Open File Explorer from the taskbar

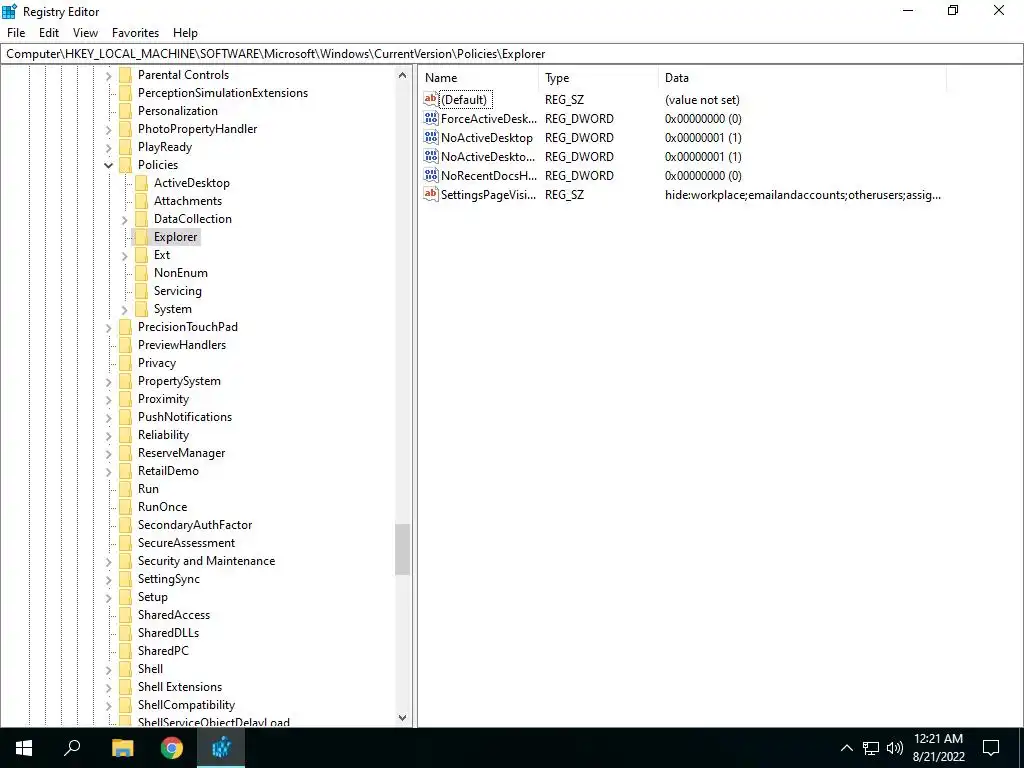[122, 748]
